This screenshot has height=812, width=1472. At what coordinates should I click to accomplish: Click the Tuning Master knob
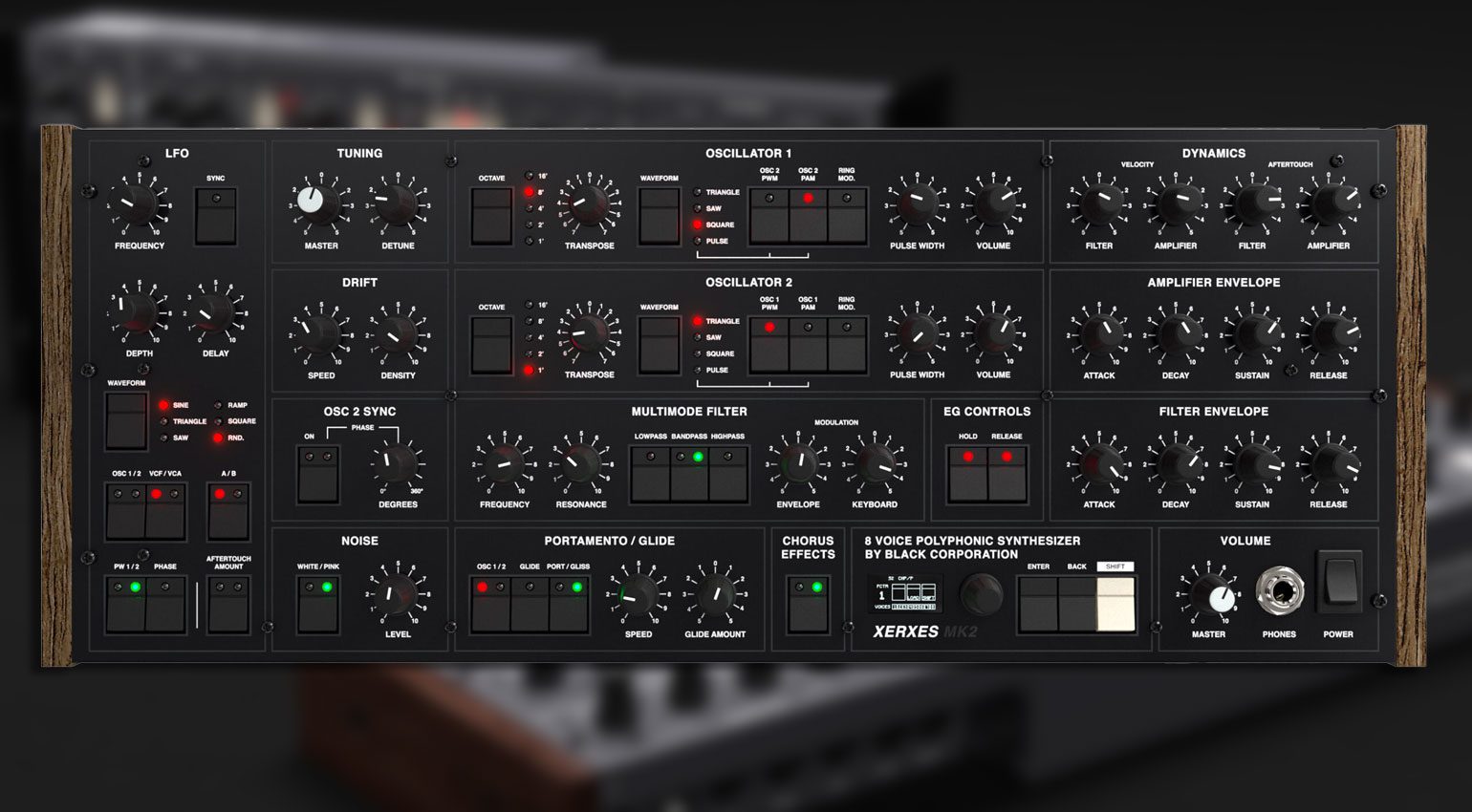point(319,203)
